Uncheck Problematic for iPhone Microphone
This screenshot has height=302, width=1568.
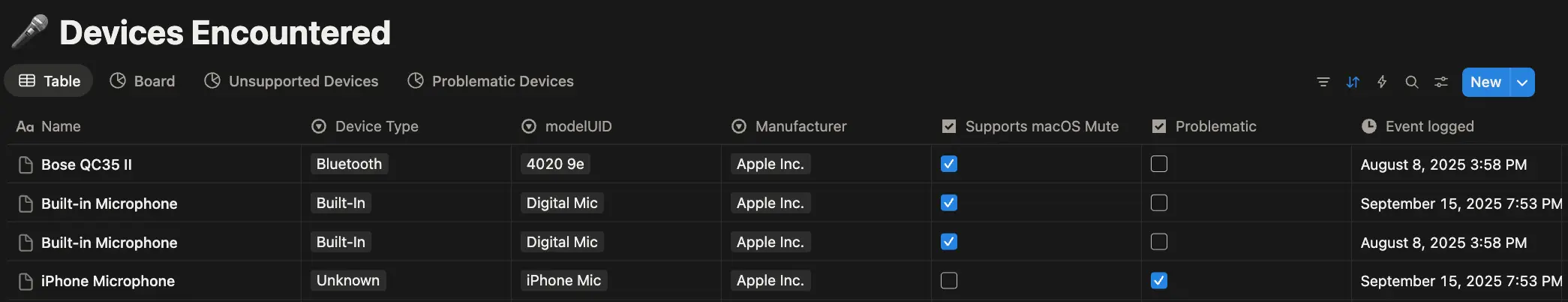click(1159, 280)
